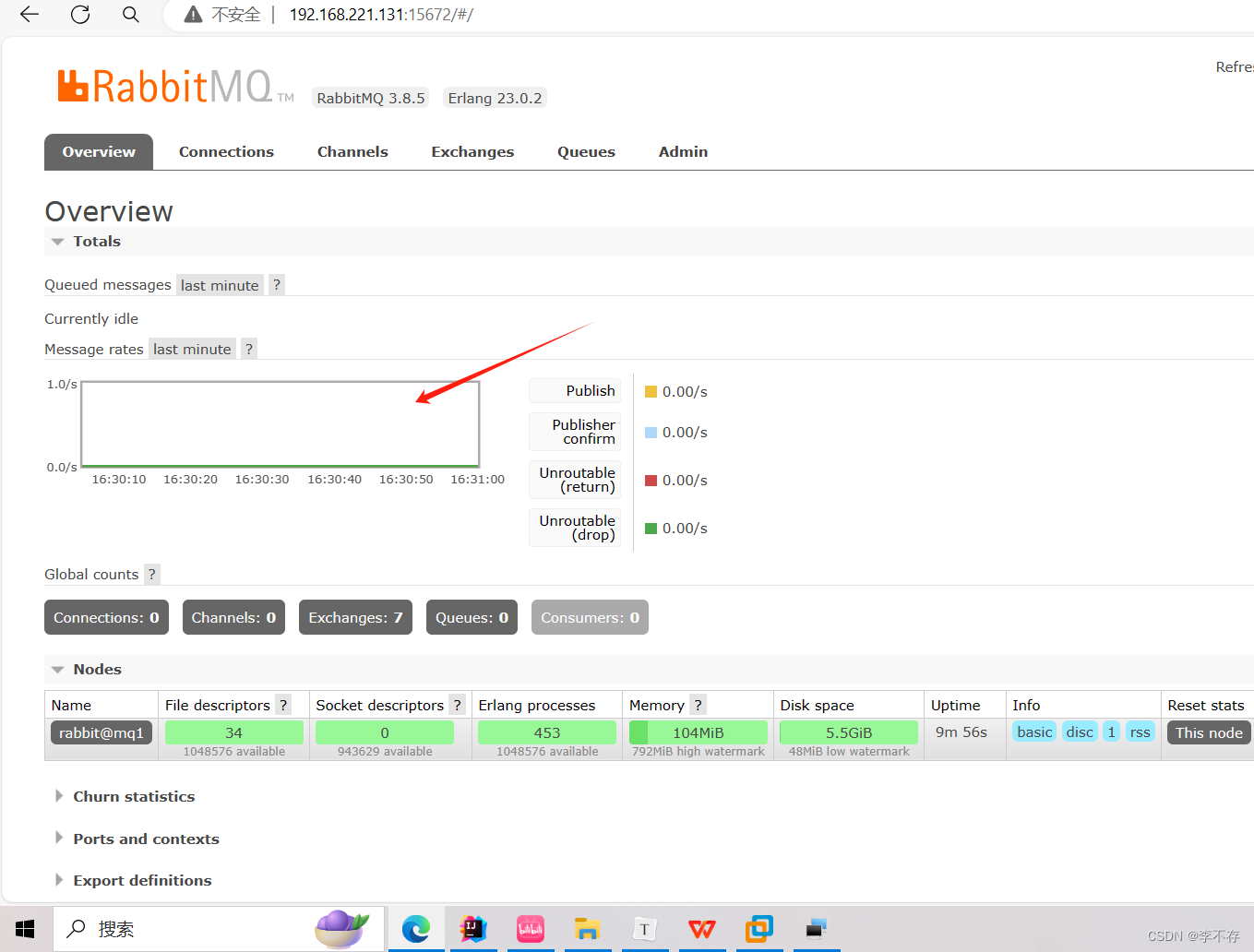The width and height of the screenshot is (1254, 952).
Task: Reset stats for This node
Action: [1209, 732]
